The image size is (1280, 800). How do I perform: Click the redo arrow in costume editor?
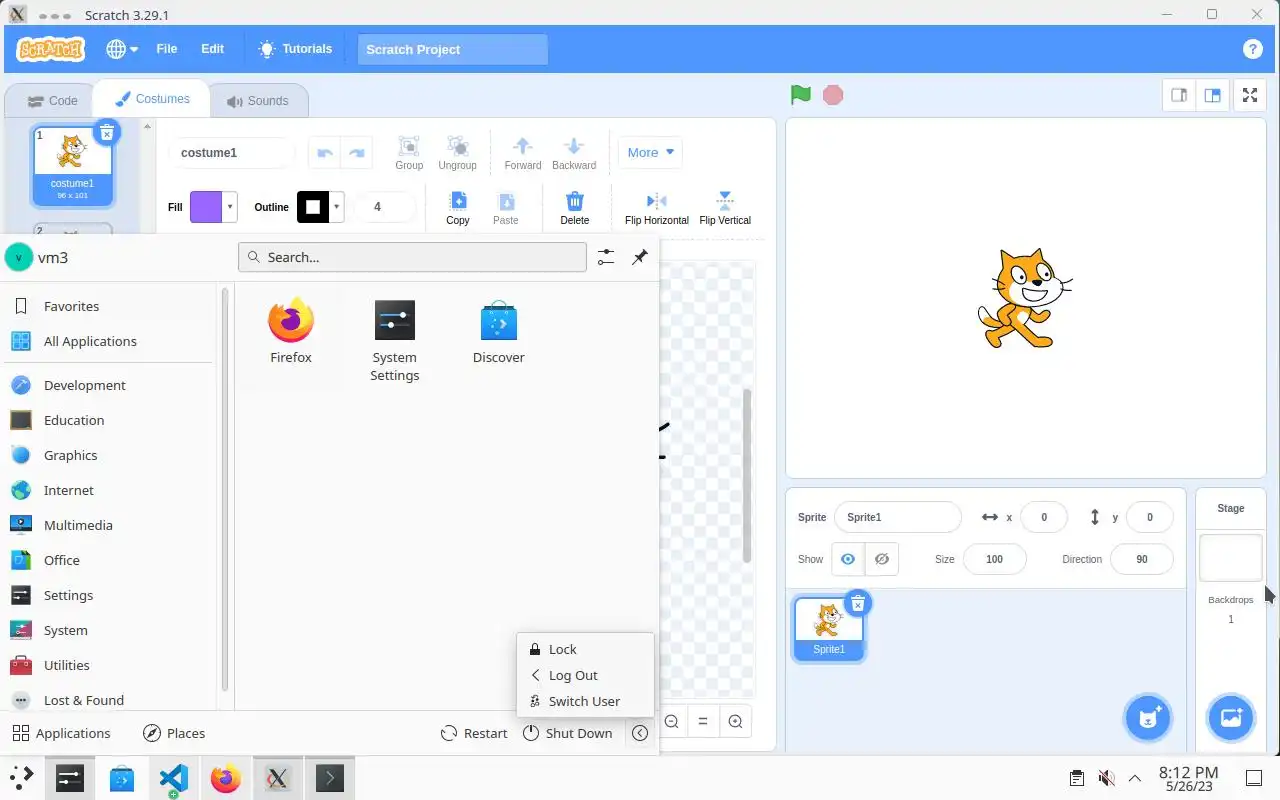(x=357, y=153)
